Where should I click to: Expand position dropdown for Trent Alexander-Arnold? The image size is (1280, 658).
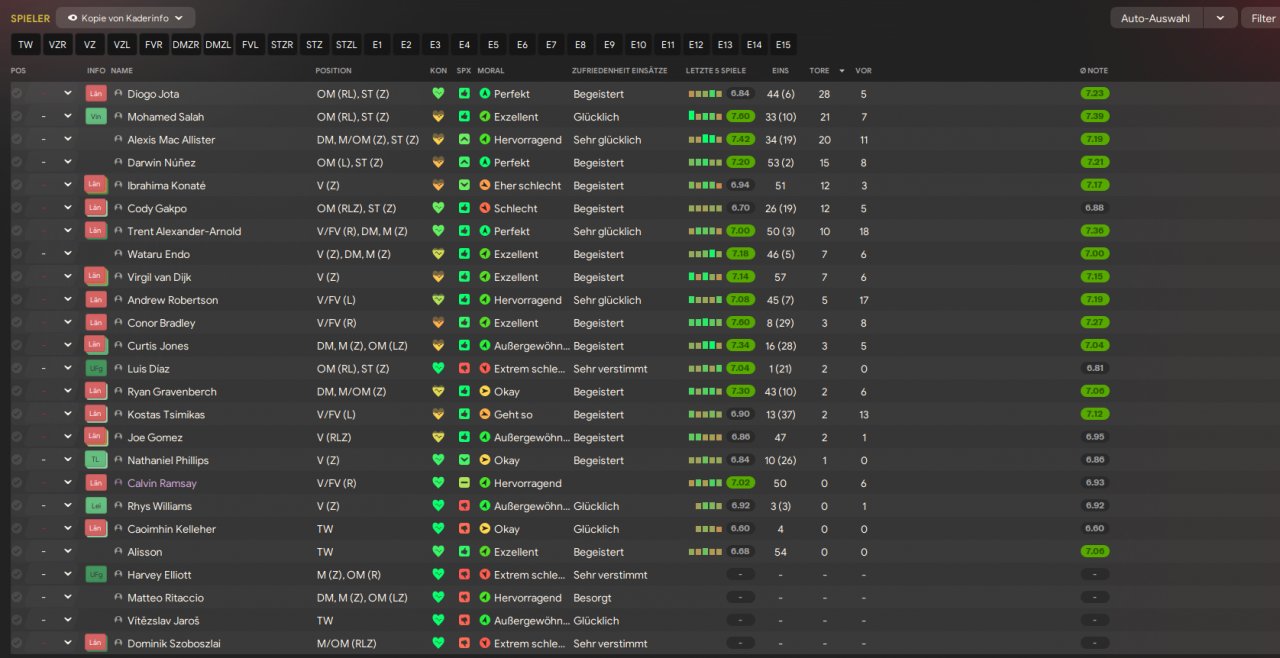pyautogui.click(x=68, y=231)
